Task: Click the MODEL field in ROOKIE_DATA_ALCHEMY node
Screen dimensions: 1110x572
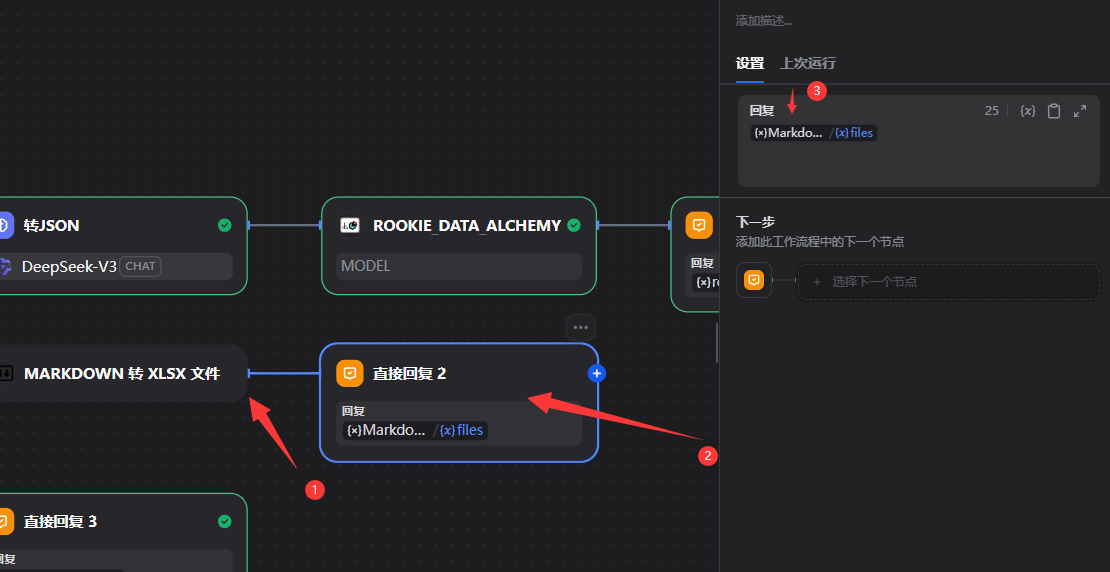Action: 458,266
